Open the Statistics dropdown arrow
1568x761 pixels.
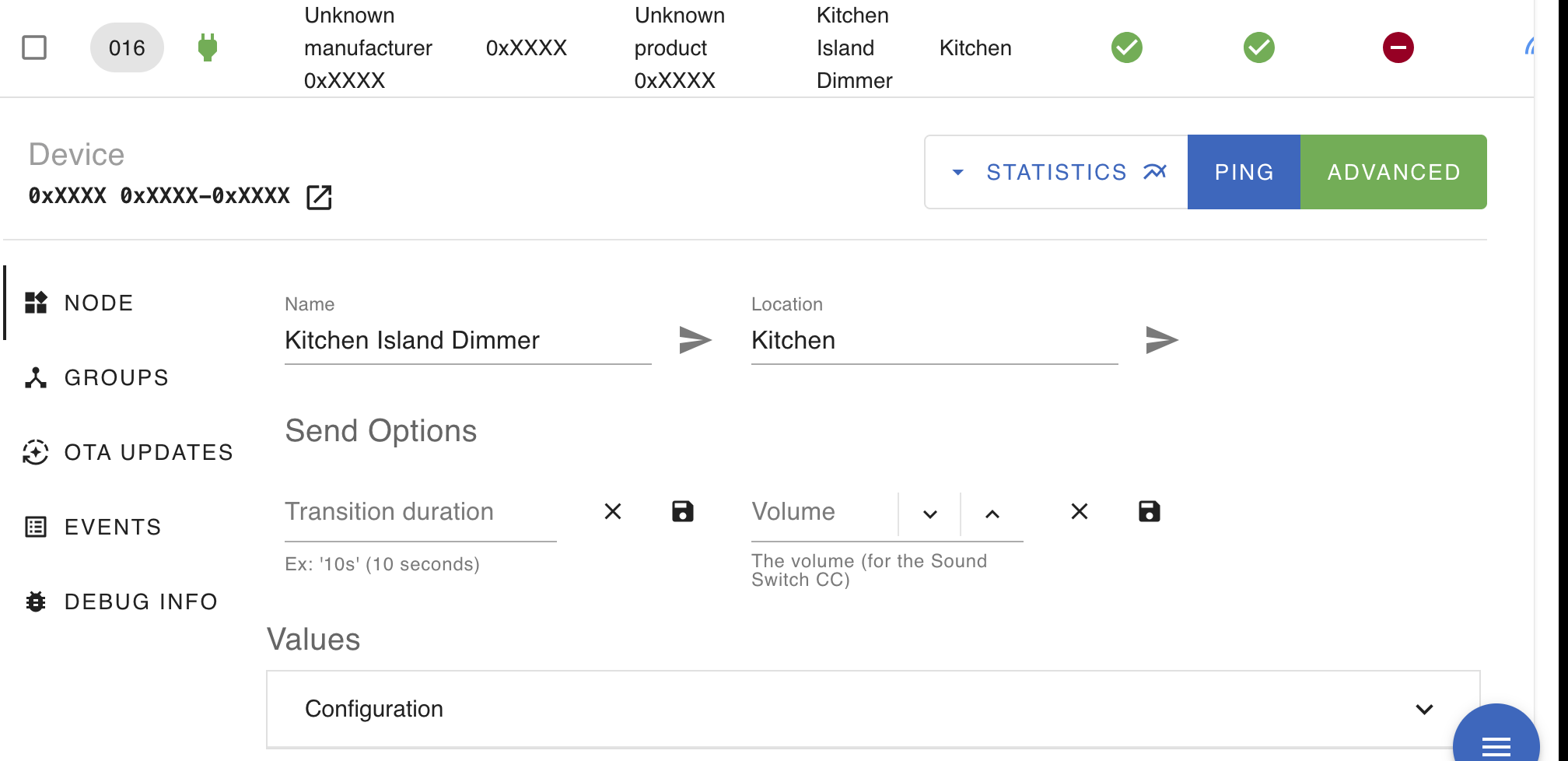[x=958, y=172]
